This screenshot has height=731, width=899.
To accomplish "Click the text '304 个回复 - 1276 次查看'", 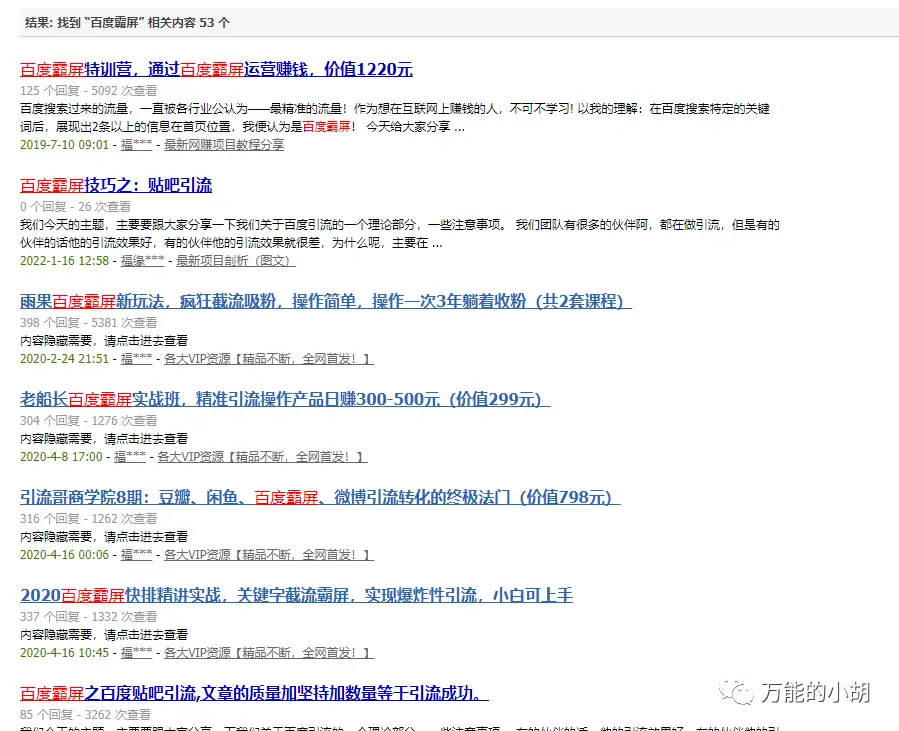I will tap(89, 421).
